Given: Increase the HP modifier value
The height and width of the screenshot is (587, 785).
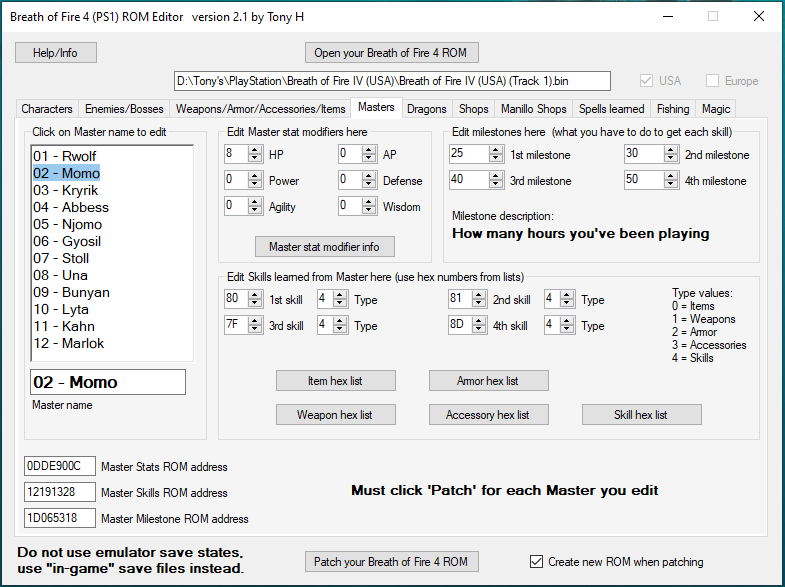Looking at the screenshot, I should tap(255, 150).
